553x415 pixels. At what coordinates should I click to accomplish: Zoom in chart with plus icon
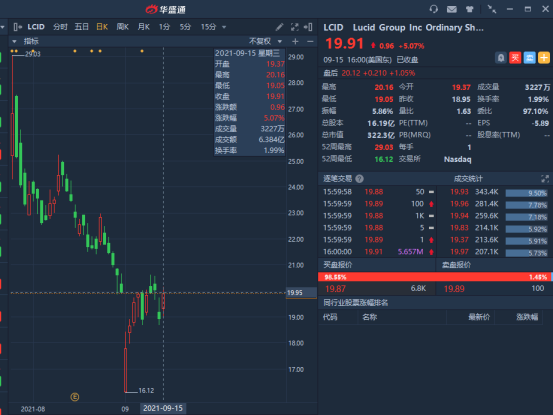295,41
